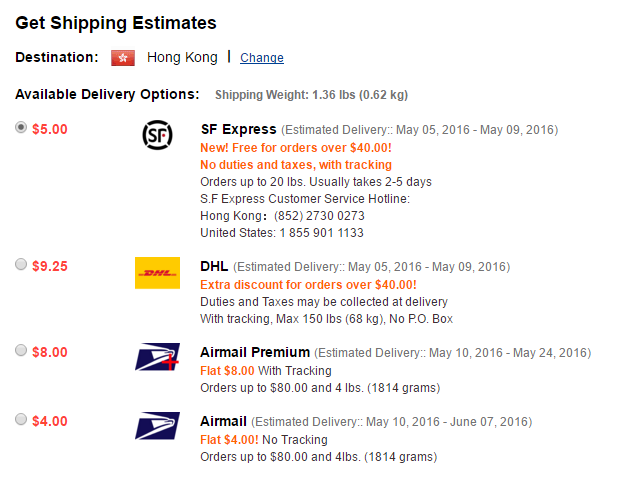This screenshot has height=490, width=625.
Task: Click the Hong Kong destination name
Action: pyautogui.click(x=182, y=57)
